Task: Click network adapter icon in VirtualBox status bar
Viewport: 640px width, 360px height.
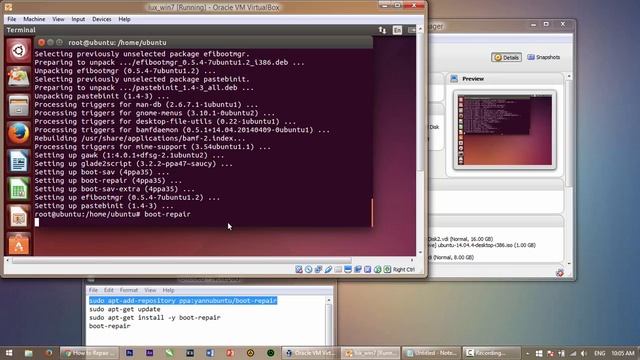Action: click(318, 269)
